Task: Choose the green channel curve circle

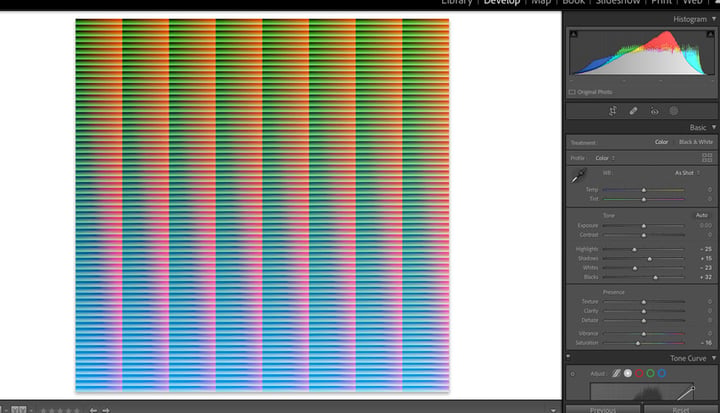Action: pos(650,373)
